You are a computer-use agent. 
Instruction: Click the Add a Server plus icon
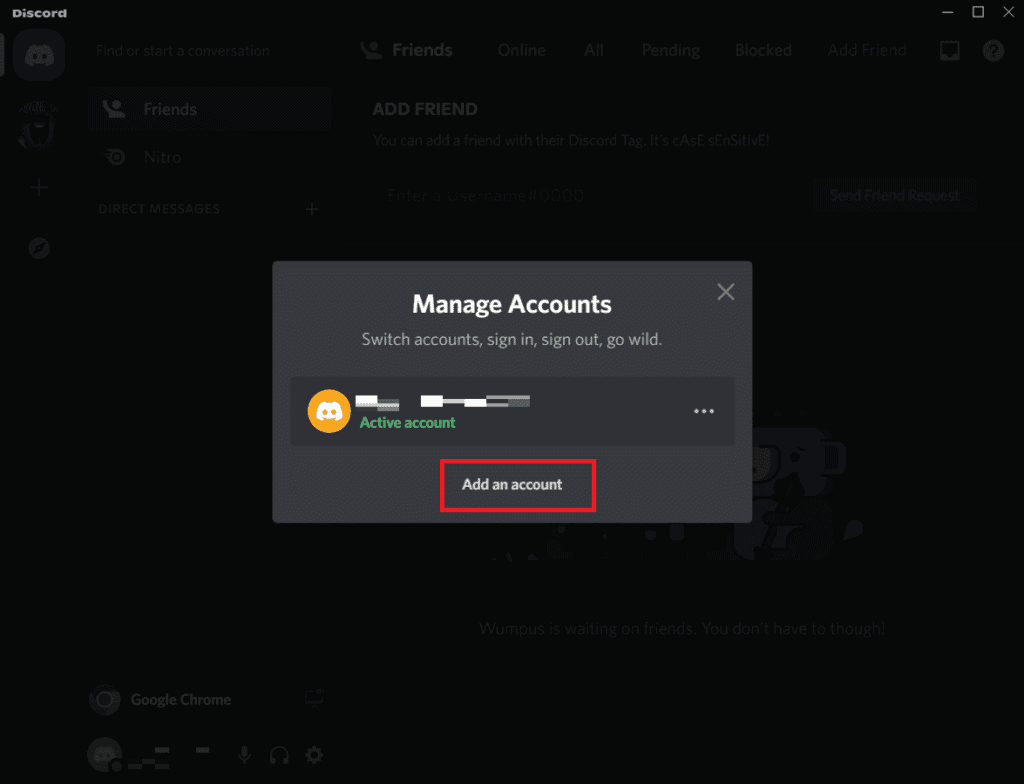(39, 188)
